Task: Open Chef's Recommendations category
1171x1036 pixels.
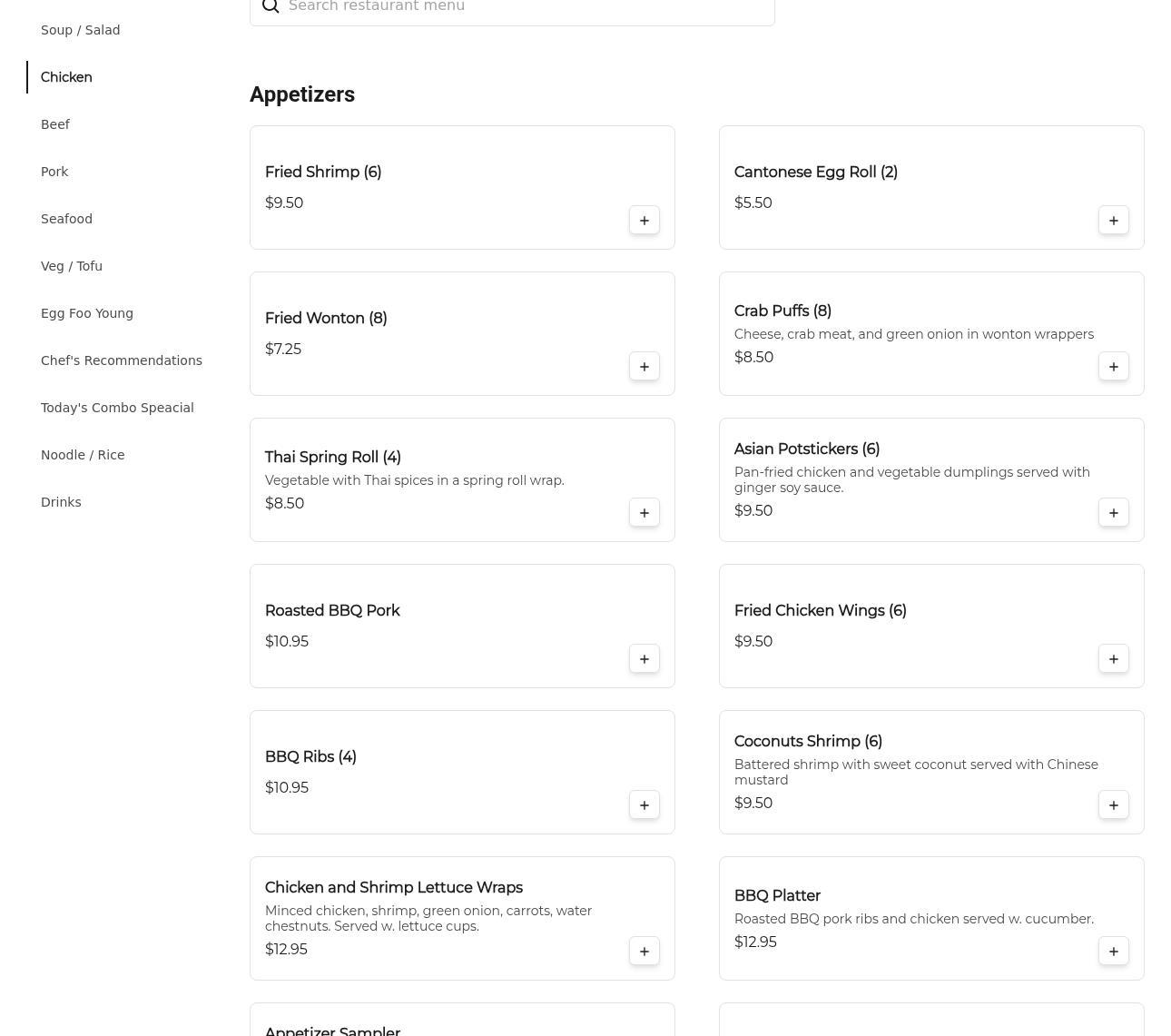Action: coord(121,360)
